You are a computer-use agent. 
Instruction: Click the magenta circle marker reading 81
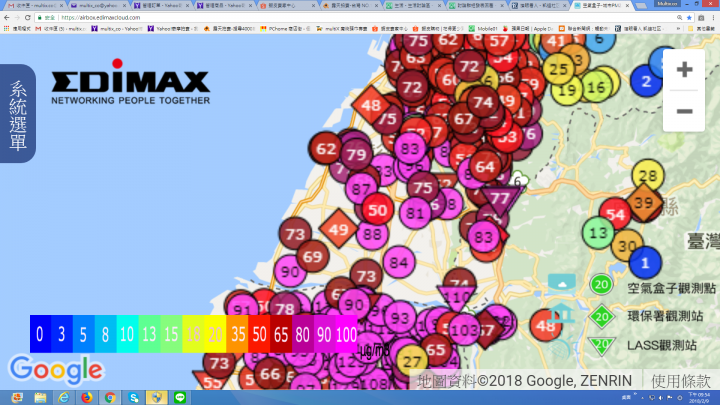(x=415, y=213)
